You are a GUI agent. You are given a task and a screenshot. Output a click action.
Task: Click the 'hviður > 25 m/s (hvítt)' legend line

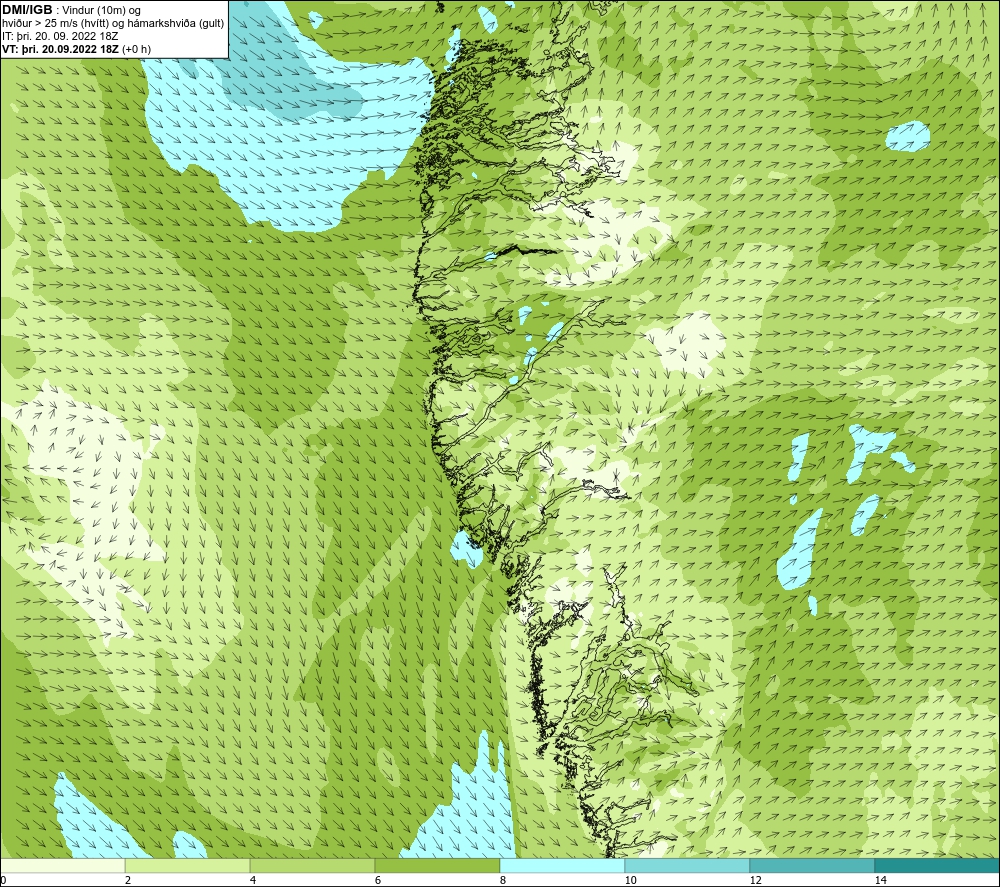pos(113,24)
